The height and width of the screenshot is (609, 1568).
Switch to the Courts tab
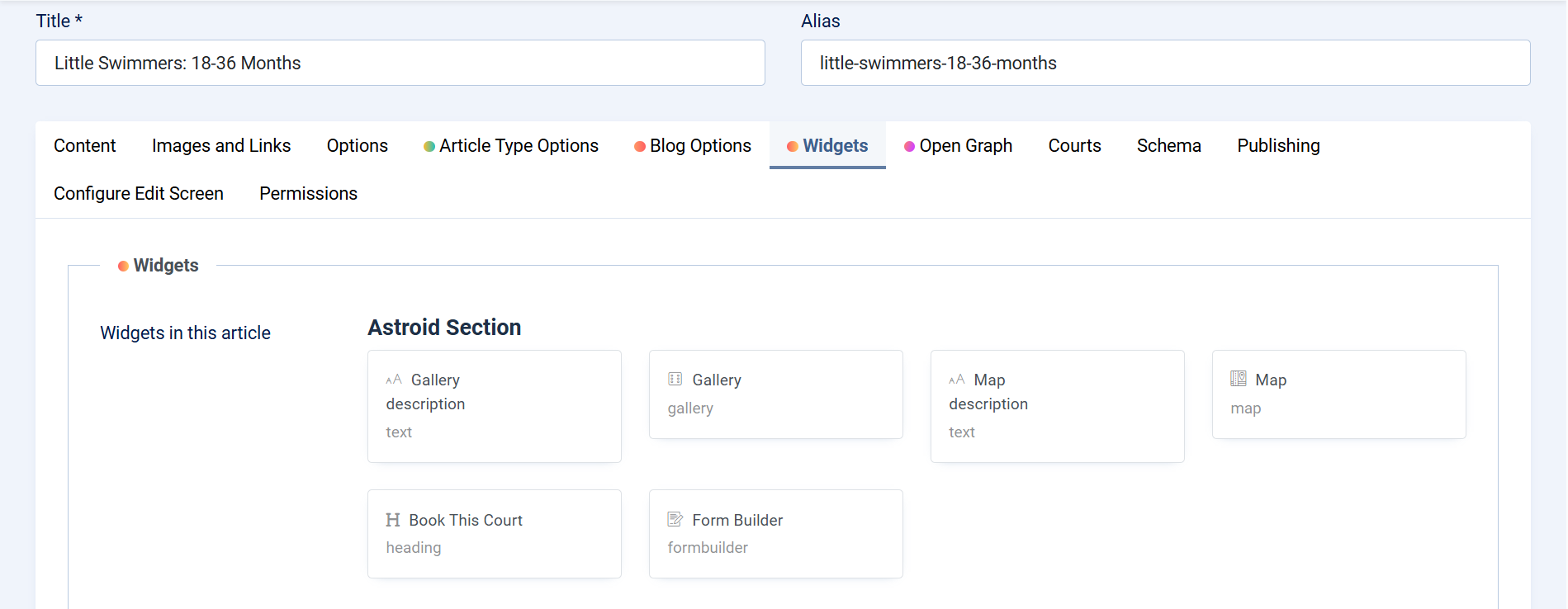pyautogui.click(x=1075, y=145)
